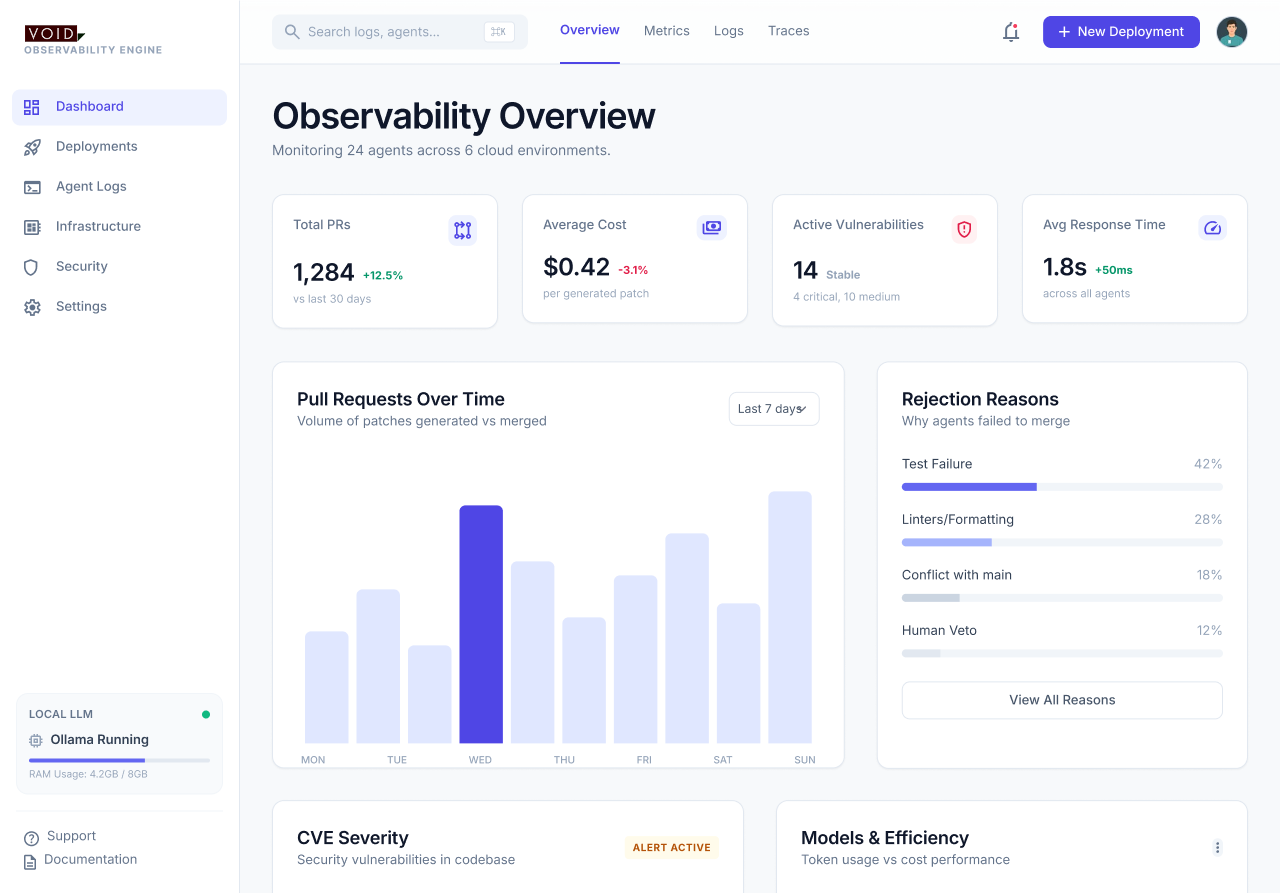Viewport: 1280px width, 893px height.
Task: Open the Infrastructure panel icon
Action: (32, 226)
